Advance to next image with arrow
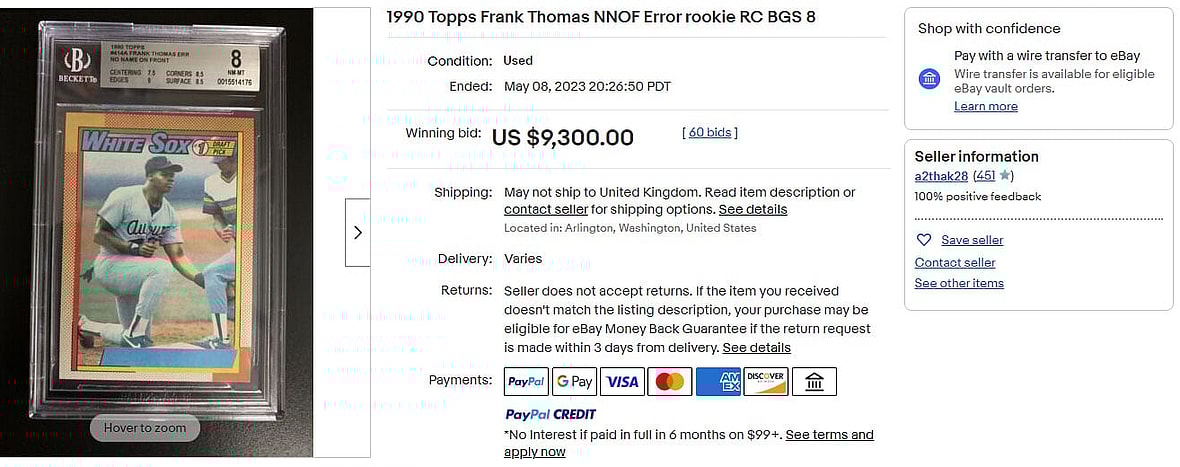The width and height of the screenshot is (1180, 467). point(357,232)
